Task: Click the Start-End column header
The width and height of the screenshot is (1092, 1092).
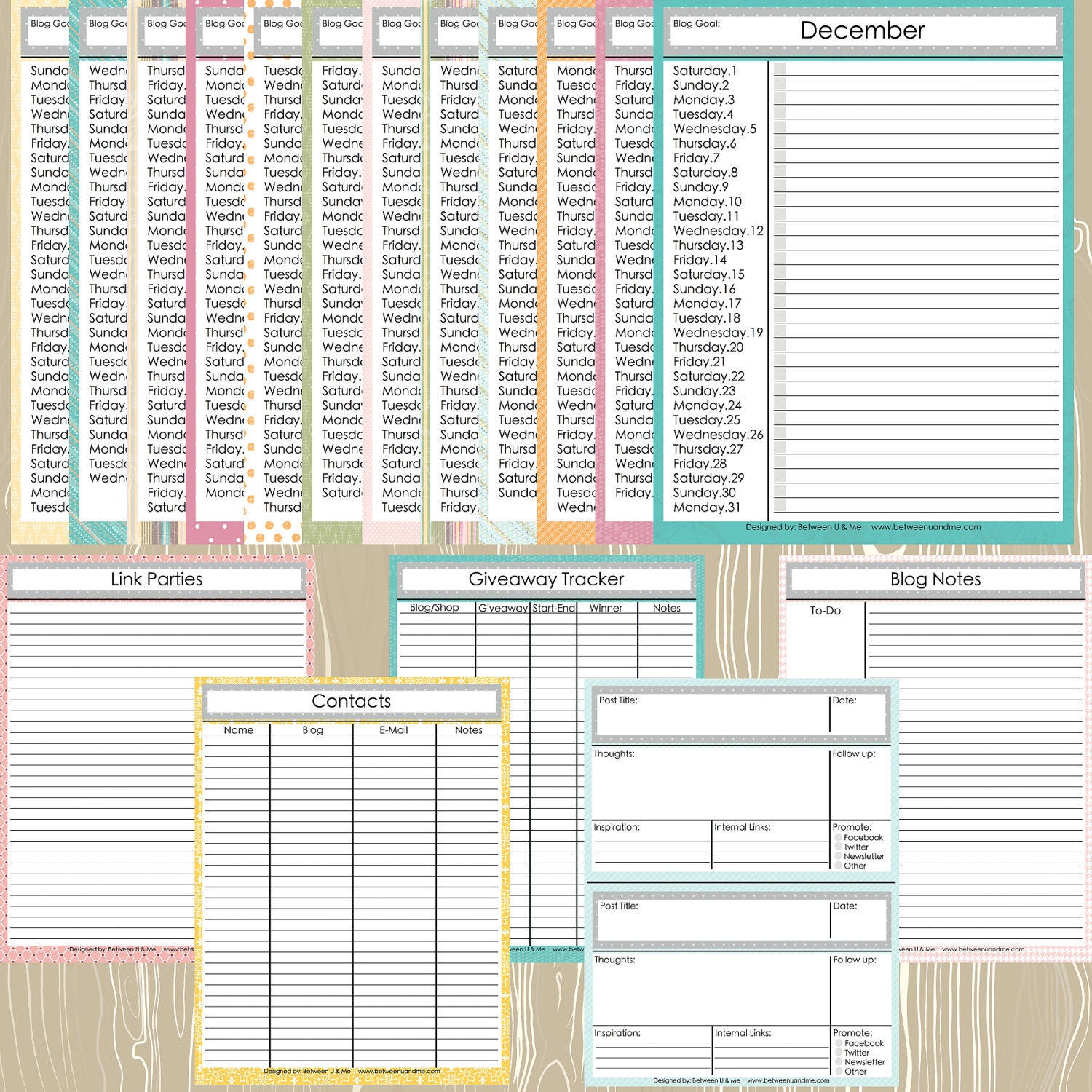Action: coord(553,608)
